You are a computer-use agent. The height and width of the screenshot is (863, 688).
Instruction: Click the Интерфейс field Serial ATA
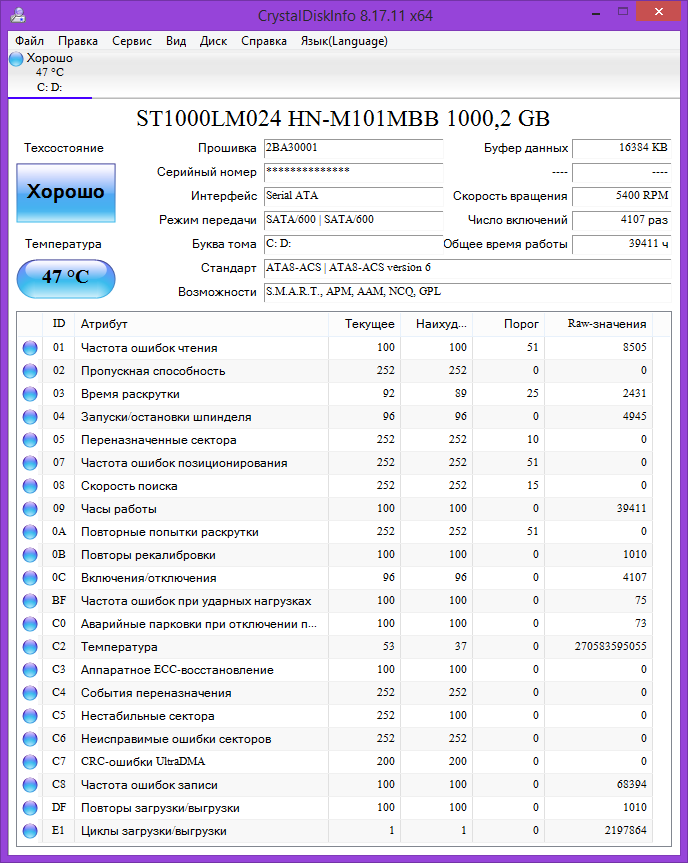pos(353,196)
